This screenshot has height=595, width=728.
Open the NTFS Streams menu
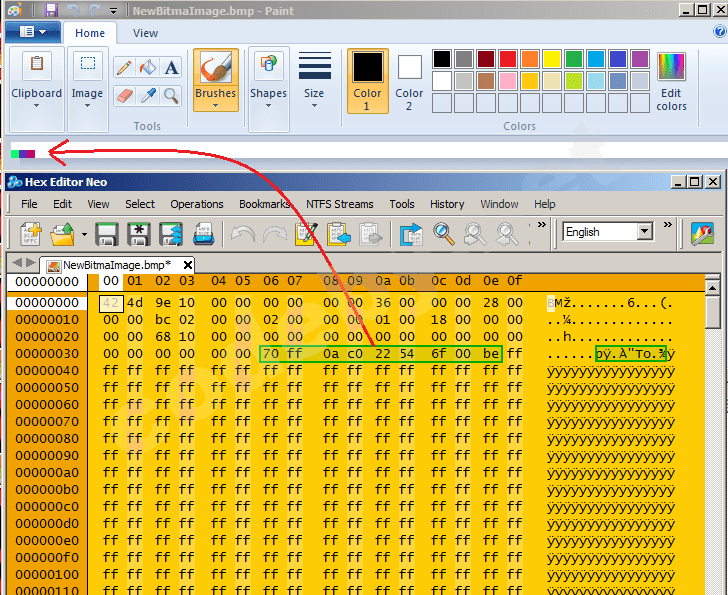pos(339,204)
